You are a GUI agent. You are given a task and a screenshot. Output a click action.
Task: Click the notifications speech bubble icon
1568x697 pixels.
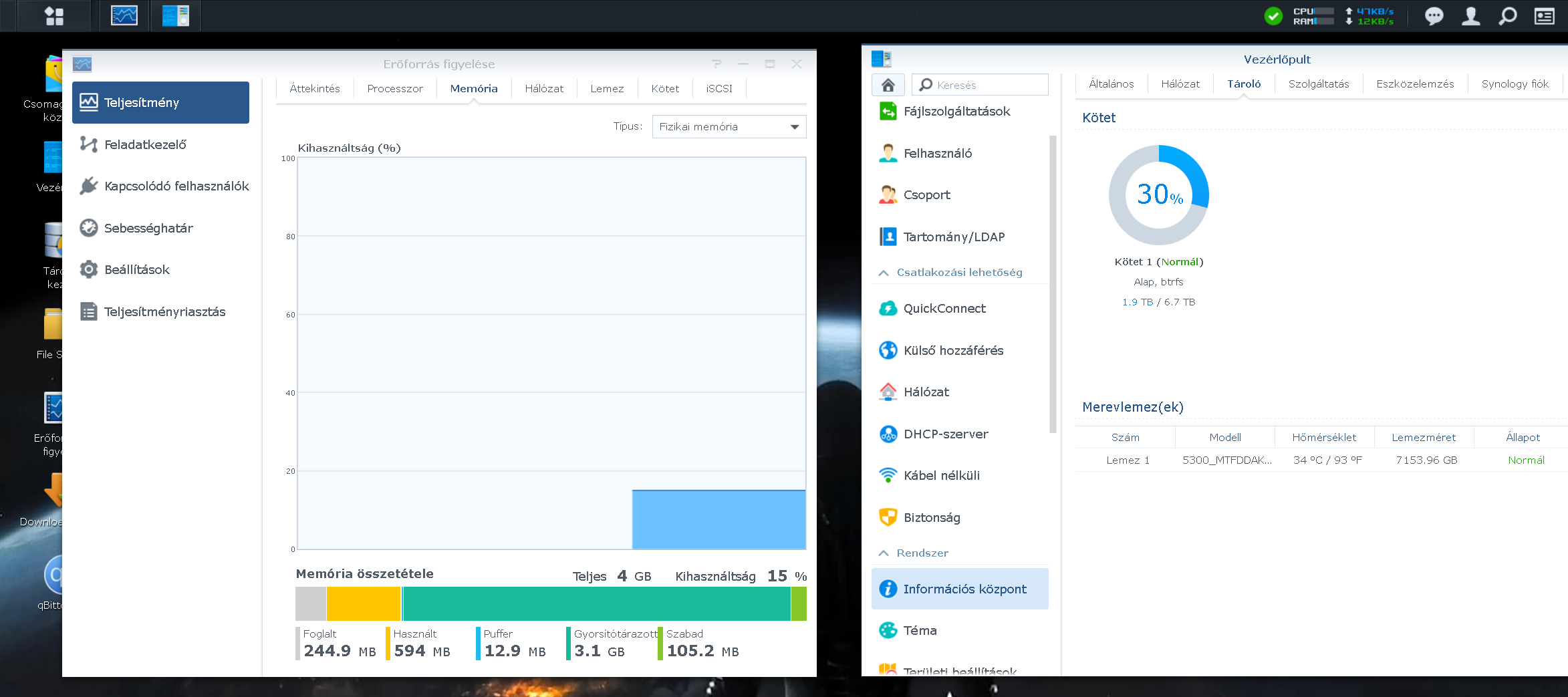click(1434, 16)
